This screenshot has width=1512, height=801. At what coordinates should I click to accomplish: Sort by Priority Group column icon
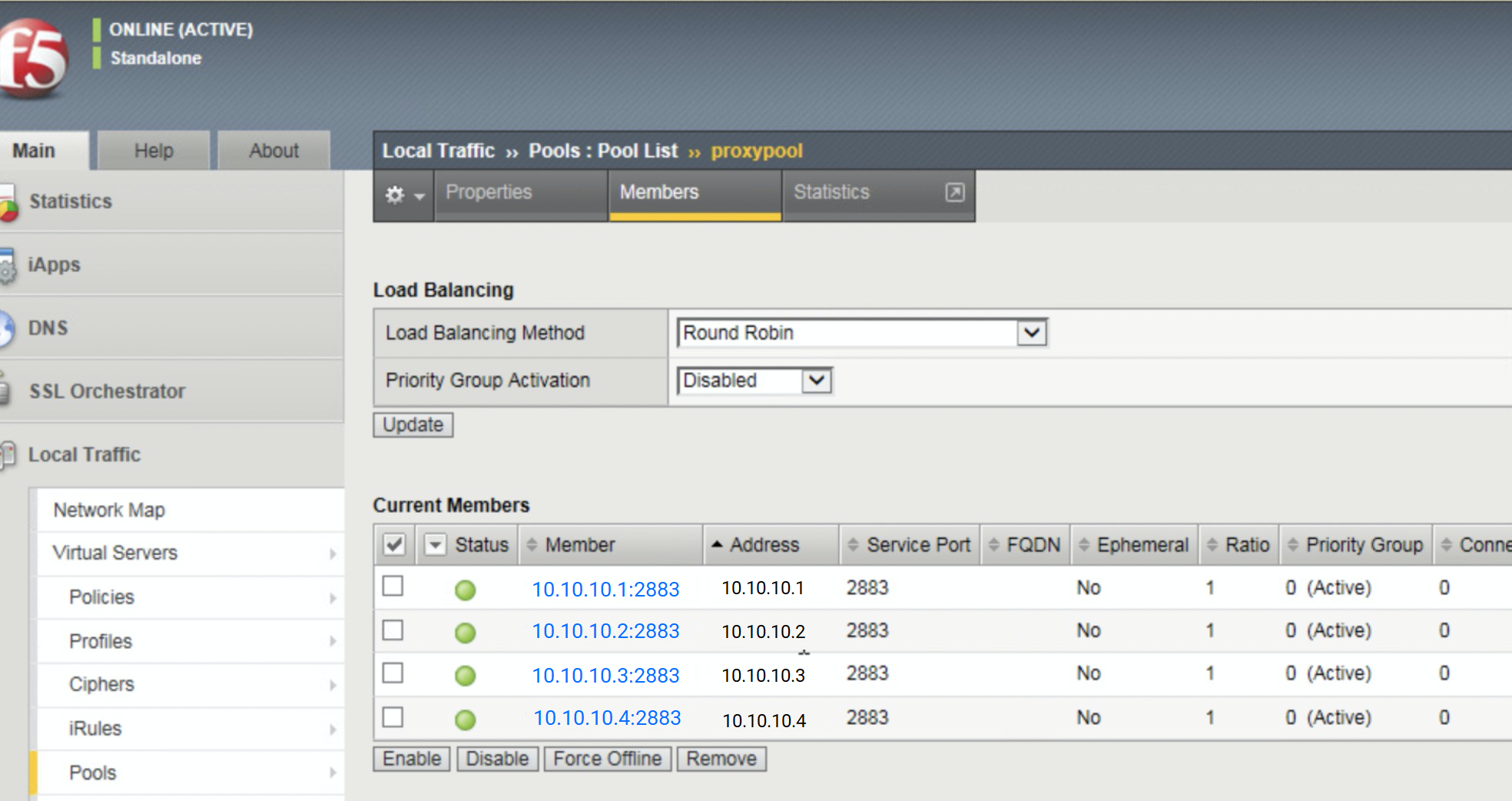1293,545
